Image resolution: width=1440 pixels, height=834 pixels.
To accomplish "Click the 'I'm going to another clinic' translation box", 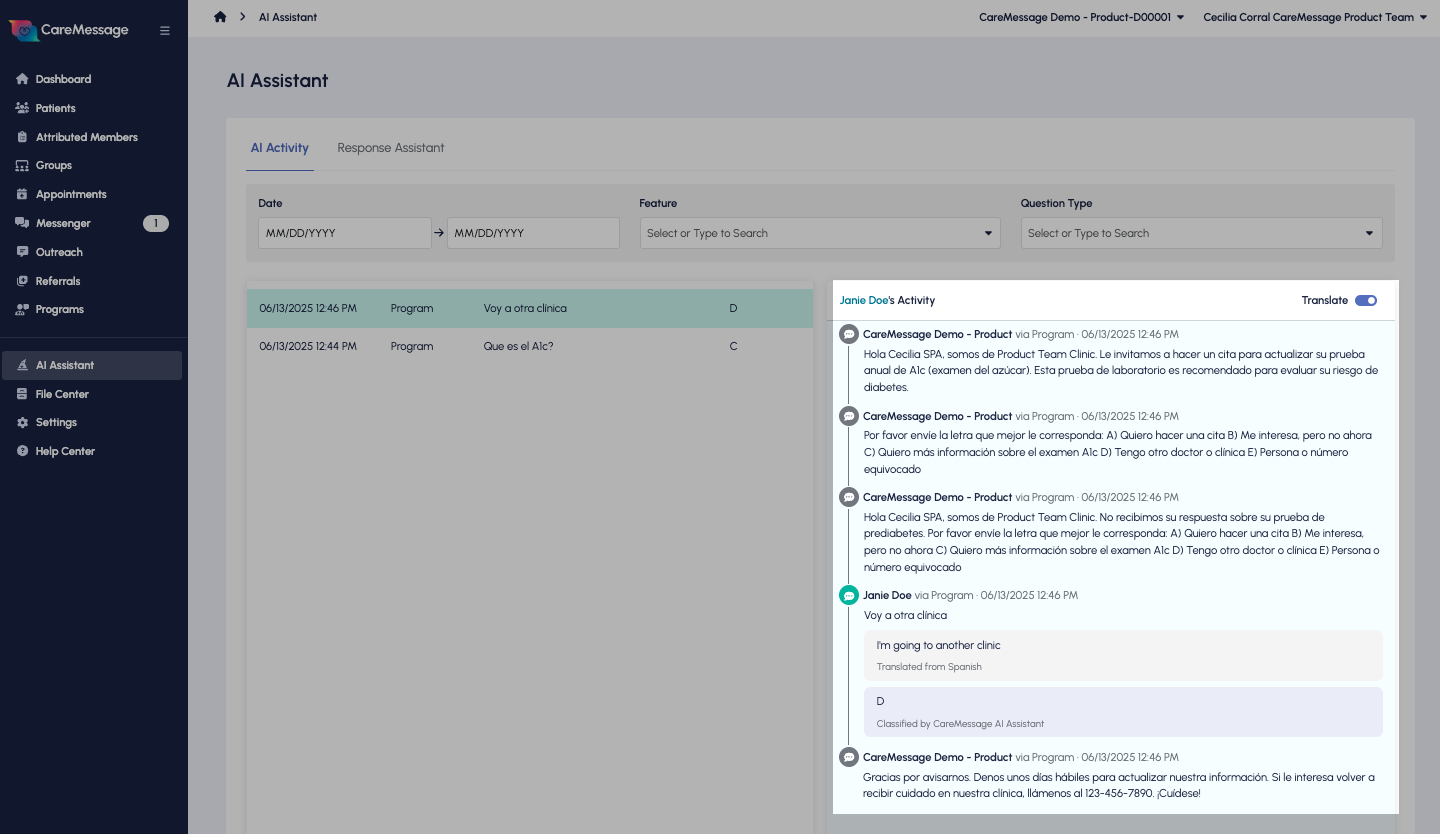I will 1123,655.
